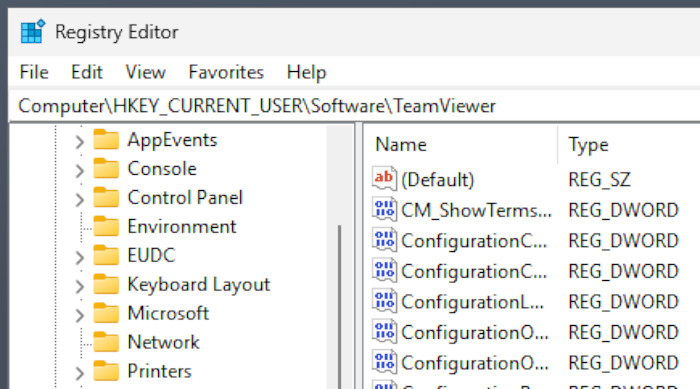Image resolution: width=700 pixels, height=389 pixels.
Task: Open the Favorites menu
Action: click(x=226, y=72)
